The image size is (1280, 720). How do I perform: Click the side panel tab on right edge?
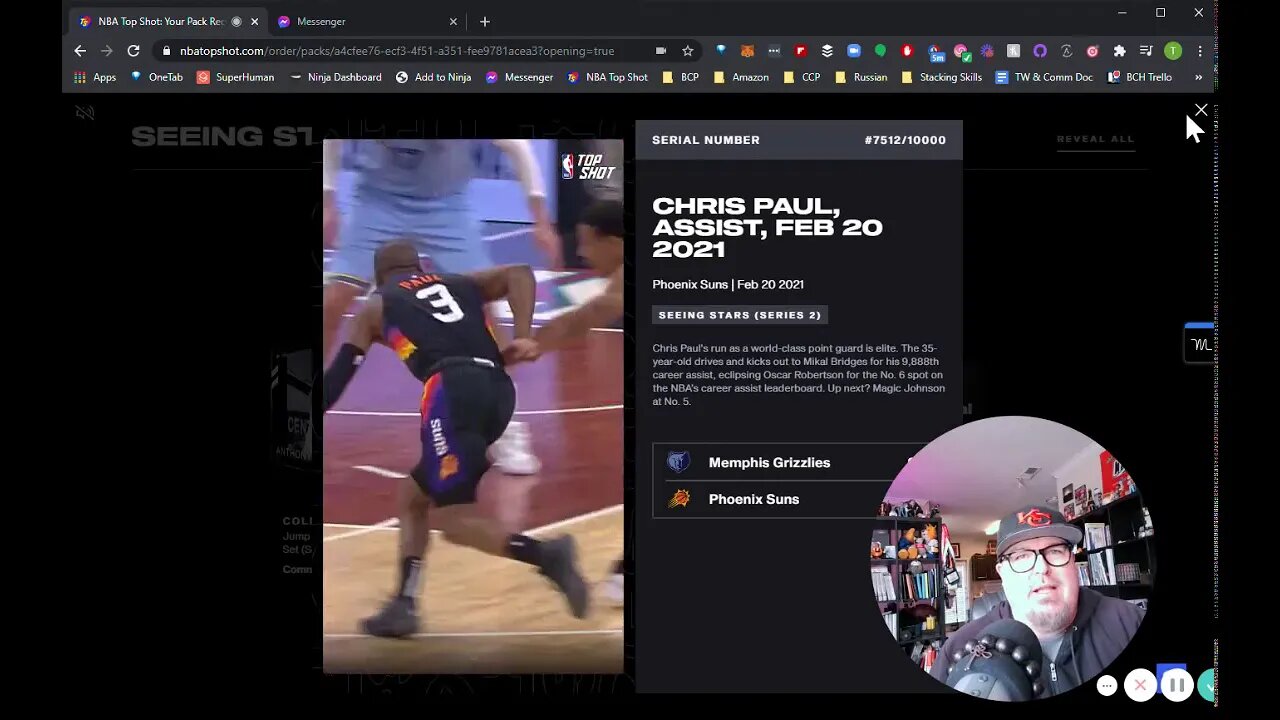1199,343
